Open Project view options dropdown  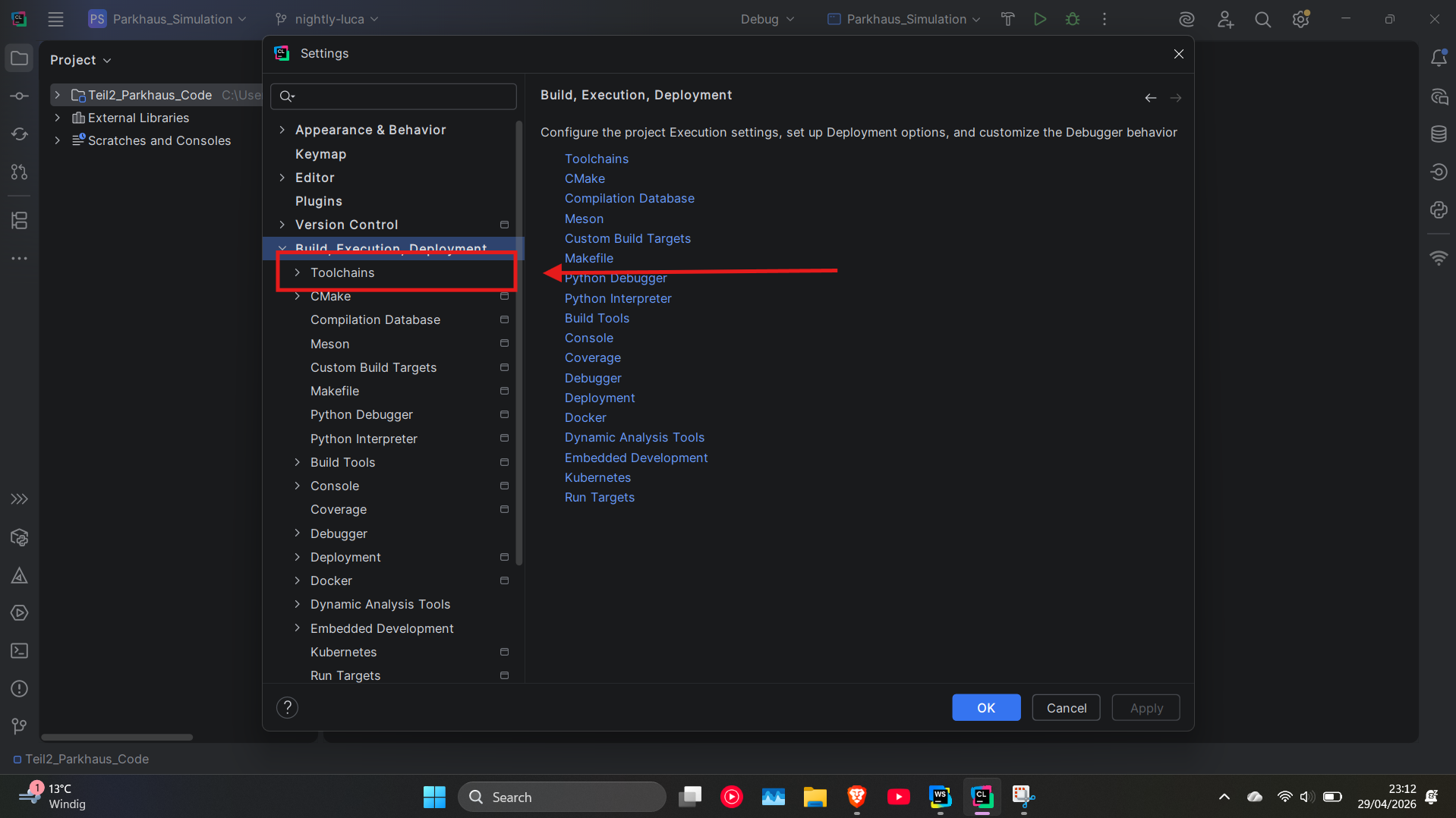coord(80,60)
